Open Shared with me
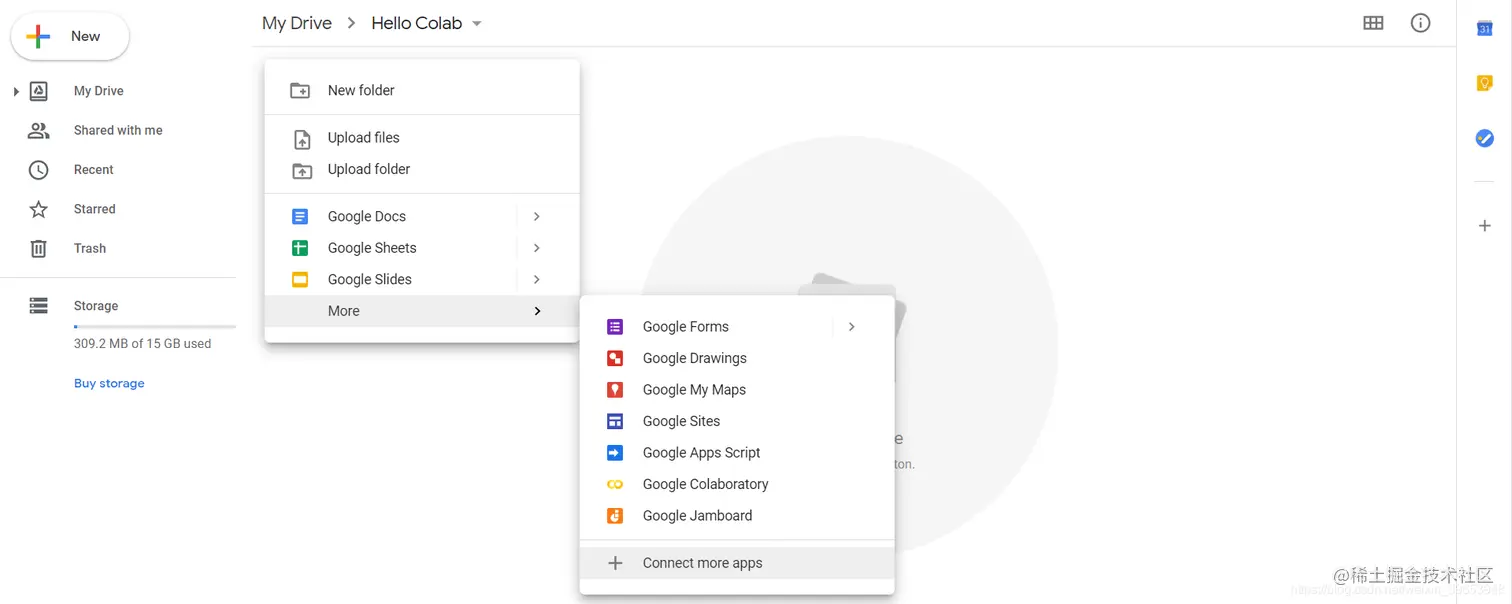Image resolution: width=1512 pixels, height=604 pixels. pyautogui.click(x=118, y=130)
